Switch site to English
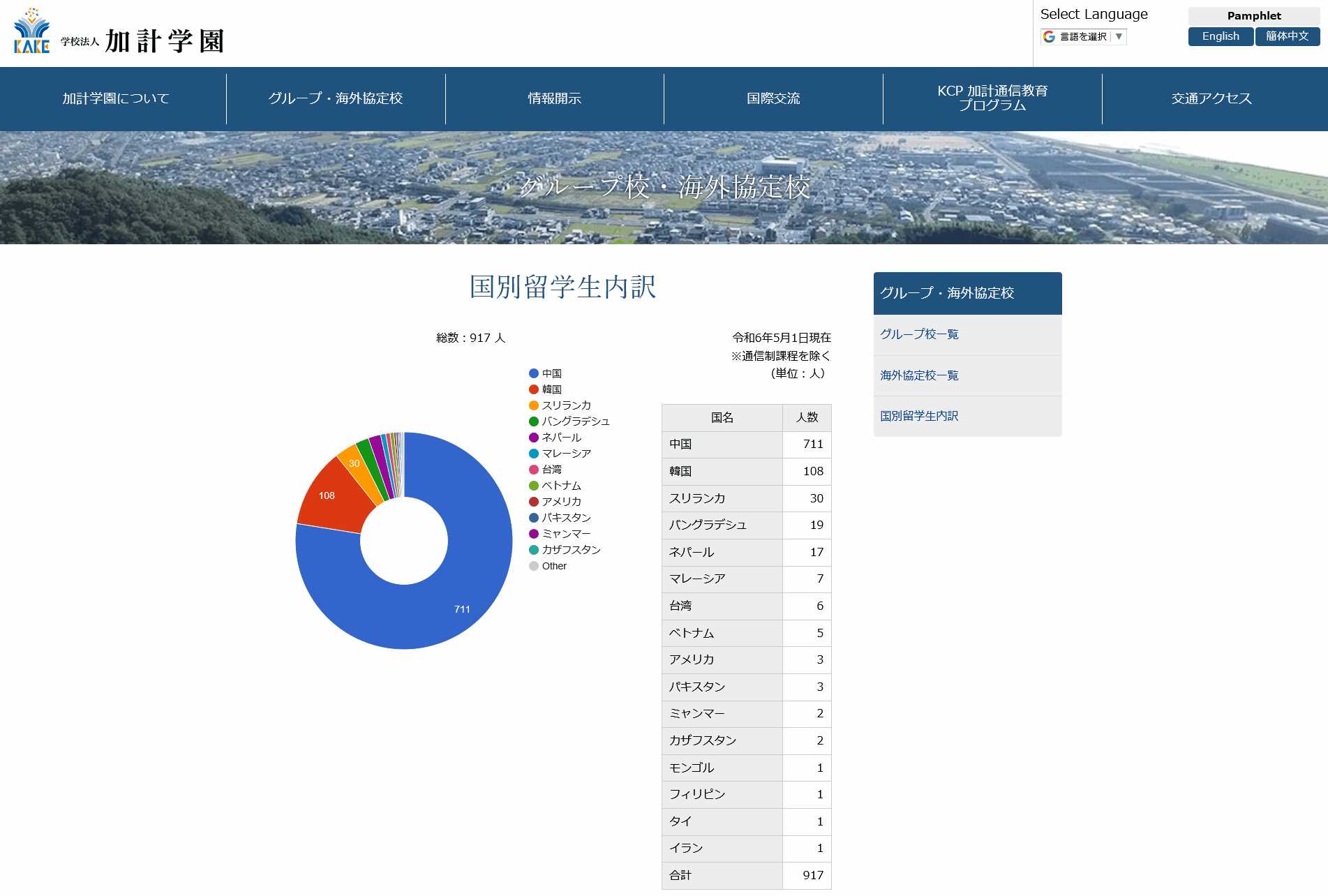Screen dimensions: 1328x896 coord(1220,36)
